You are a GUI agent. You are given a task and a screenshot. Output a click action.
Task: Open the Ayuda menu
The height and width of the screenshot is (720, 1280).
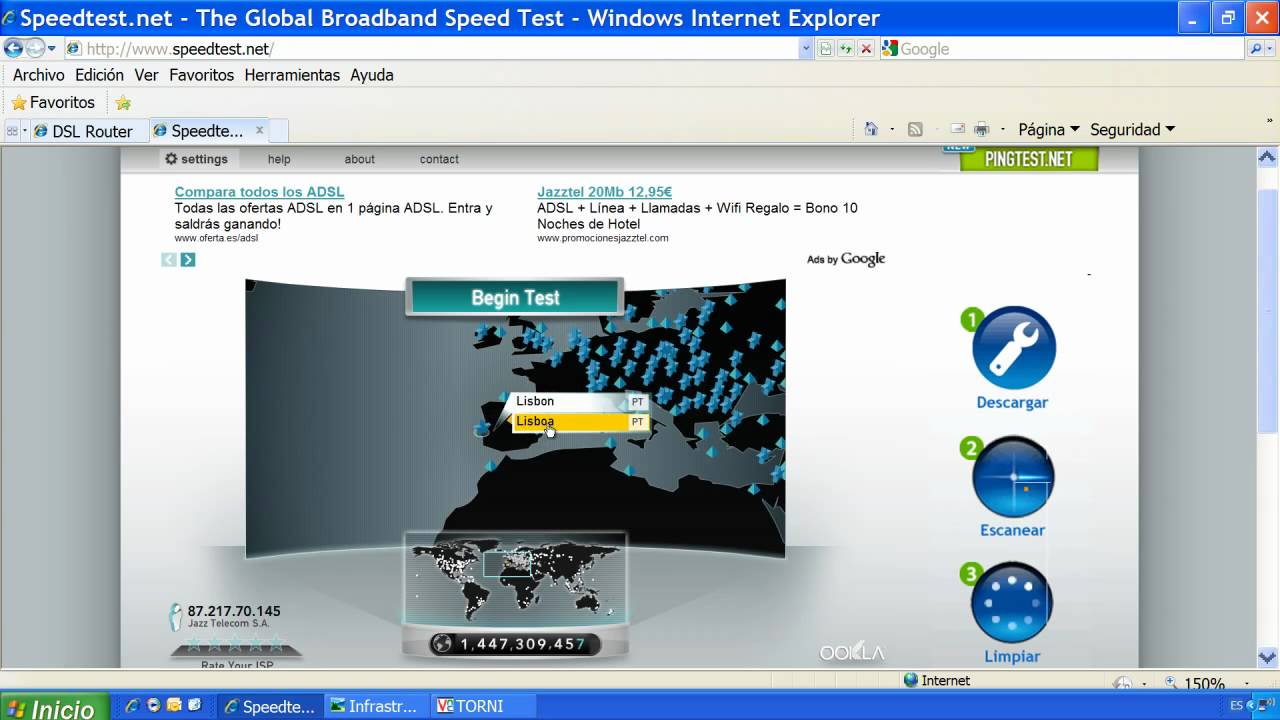tap(371, 75)
